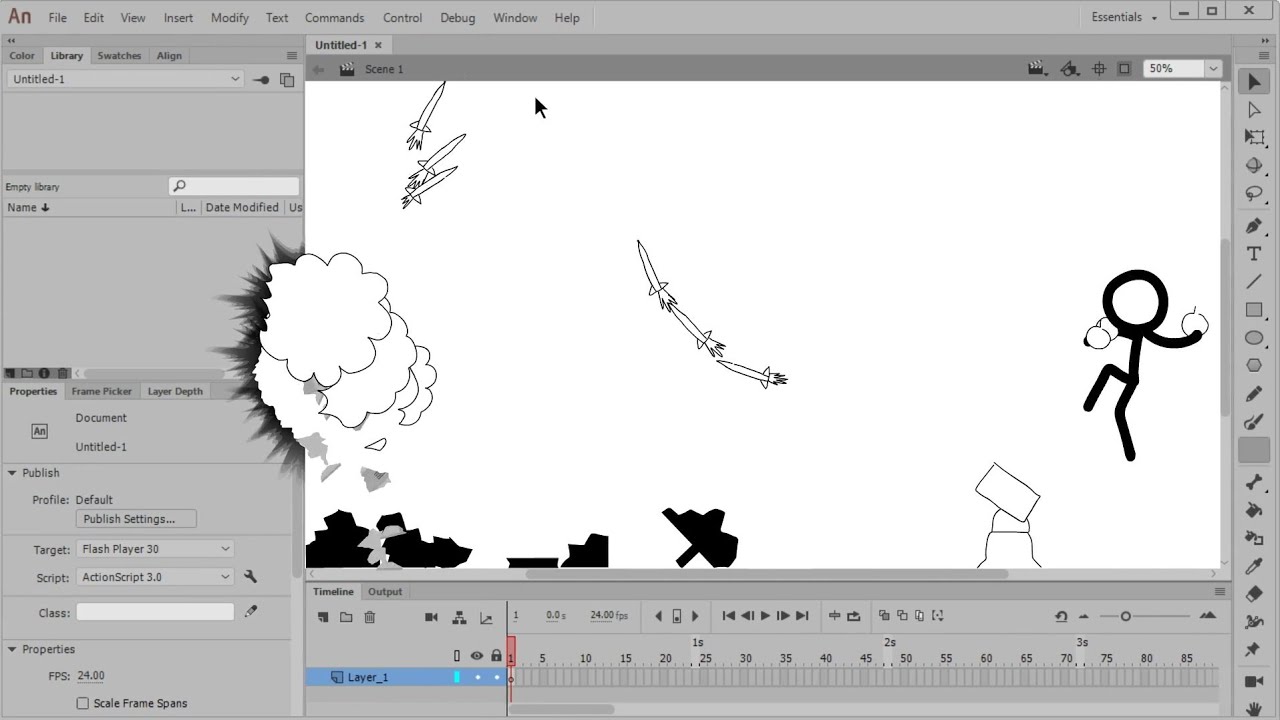
Task: Select the Eraser tool
Action: (x=1254, y=594)
